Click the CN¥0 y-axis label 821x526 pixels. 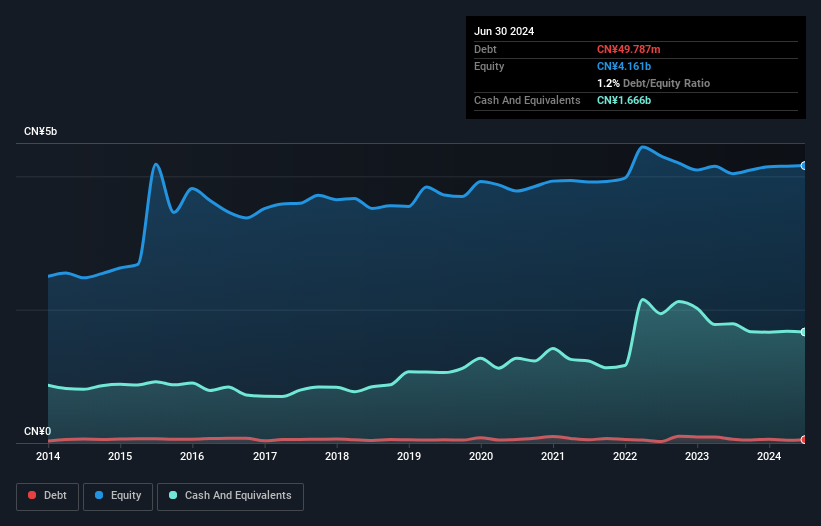[38, 431]
